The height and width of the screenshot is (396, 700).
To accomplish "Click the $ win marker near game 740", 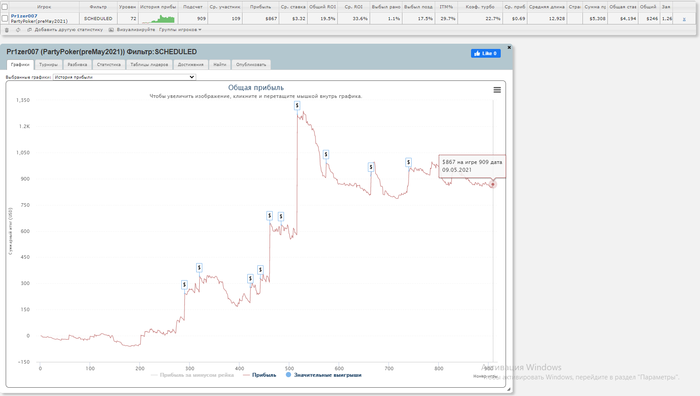I will point(408,162).
